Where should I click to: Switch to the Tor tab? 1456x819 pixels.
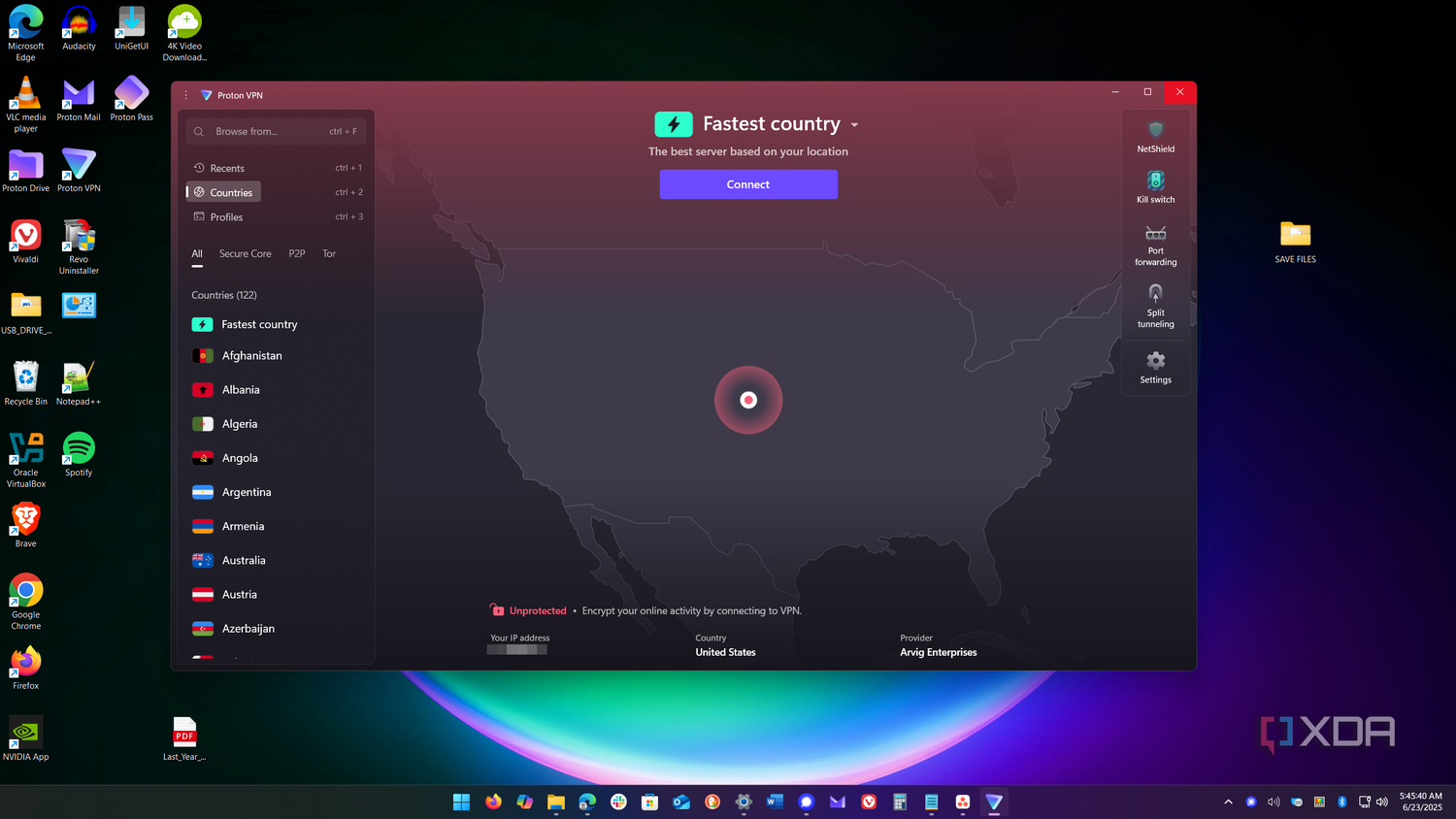coord(329,254)
